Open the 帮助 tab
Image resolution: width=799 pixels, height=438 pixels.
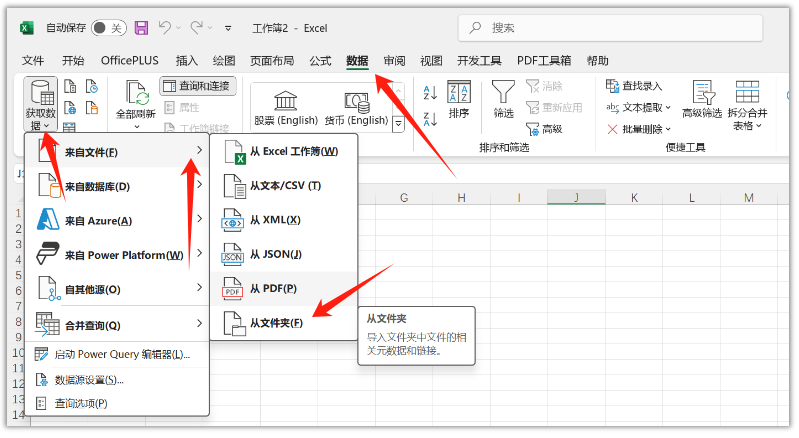click(x=597, y=61)
